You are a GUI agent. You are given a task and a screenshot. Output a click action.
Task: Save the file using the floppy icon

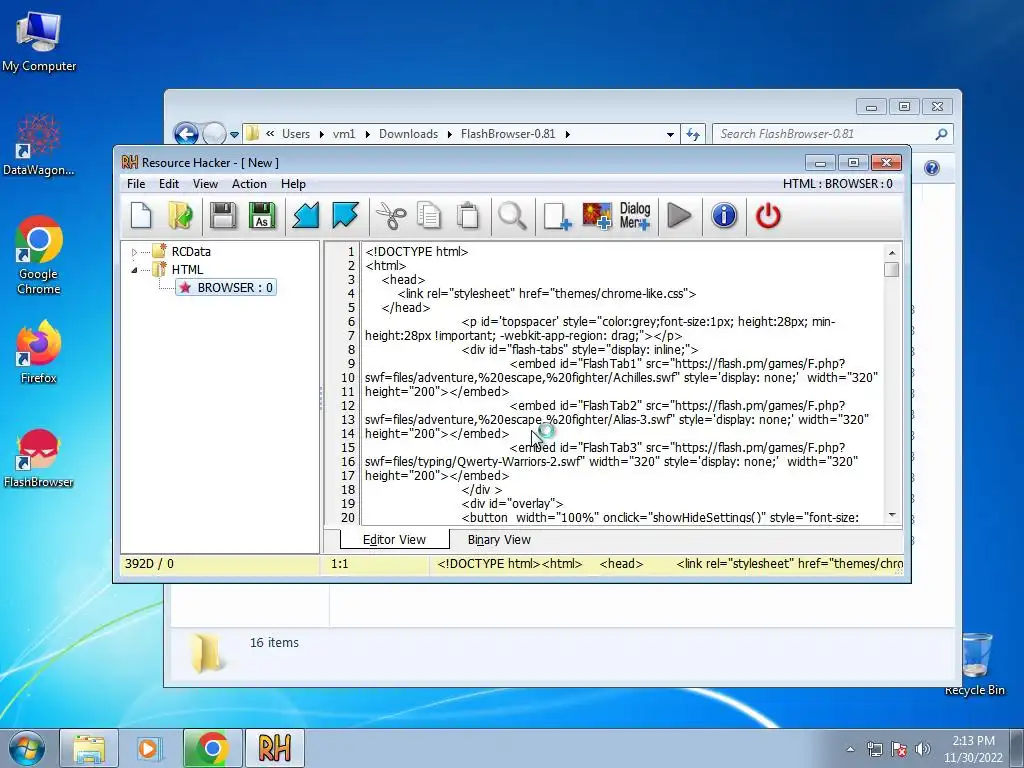[x=223, y=216]
